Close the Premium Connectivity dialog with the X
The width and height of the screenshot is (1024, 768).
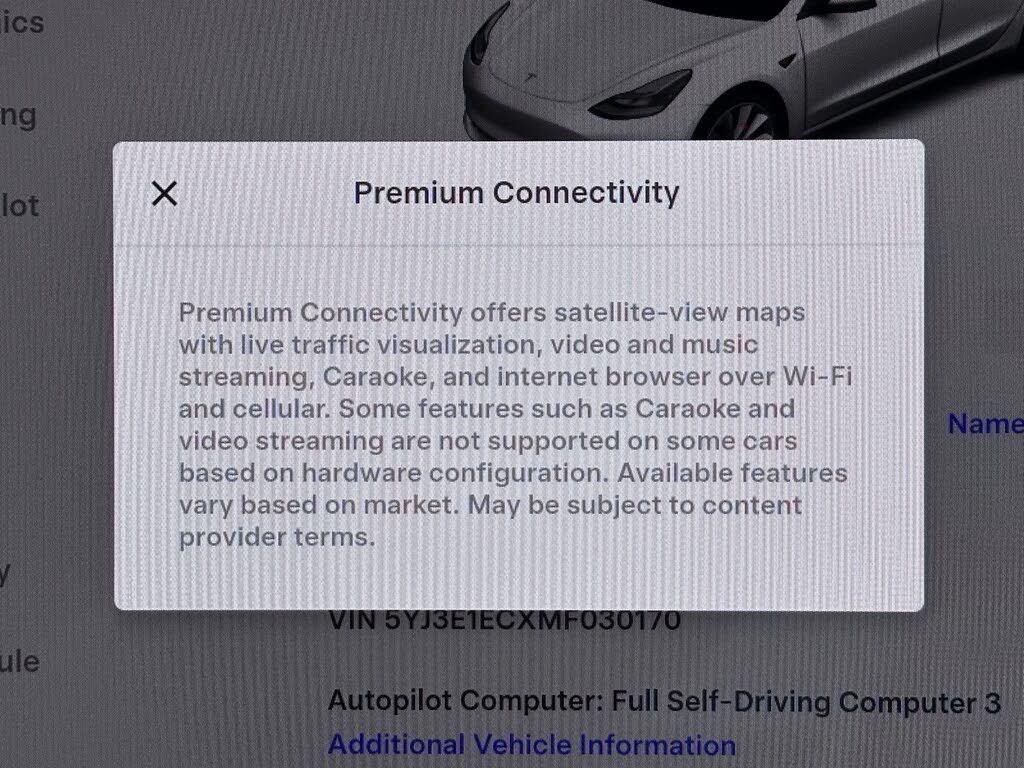pos(164,193)
